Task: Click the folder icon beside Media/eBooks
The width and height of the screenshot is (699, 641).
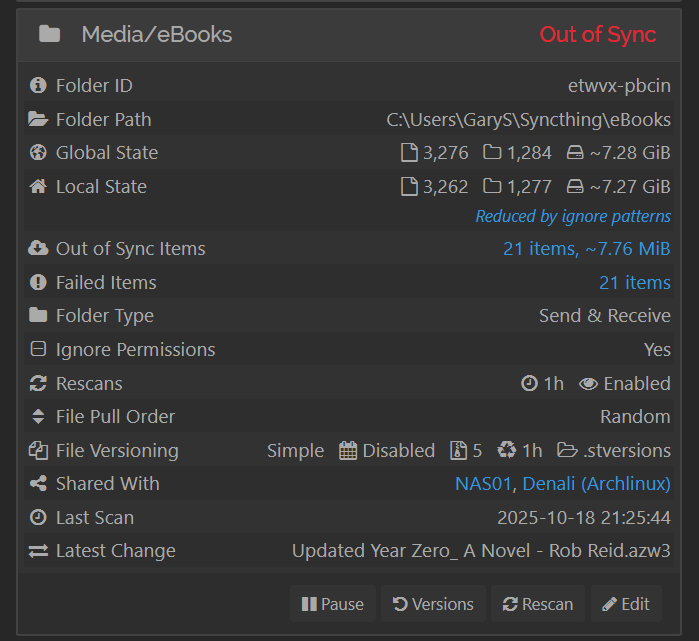Action: point(49,35)
